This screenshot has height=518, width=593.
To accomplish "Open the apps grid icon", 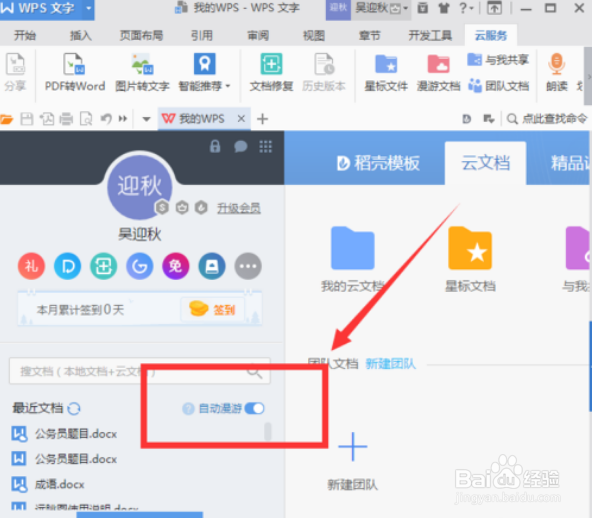I will (265, 146).
